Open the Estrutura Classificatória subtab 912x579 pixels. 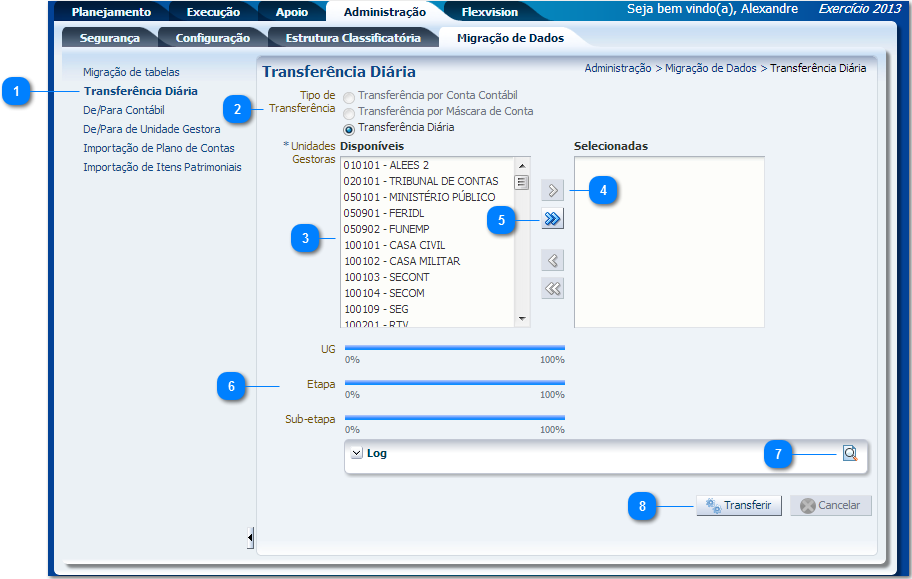(x=352, y=38)
